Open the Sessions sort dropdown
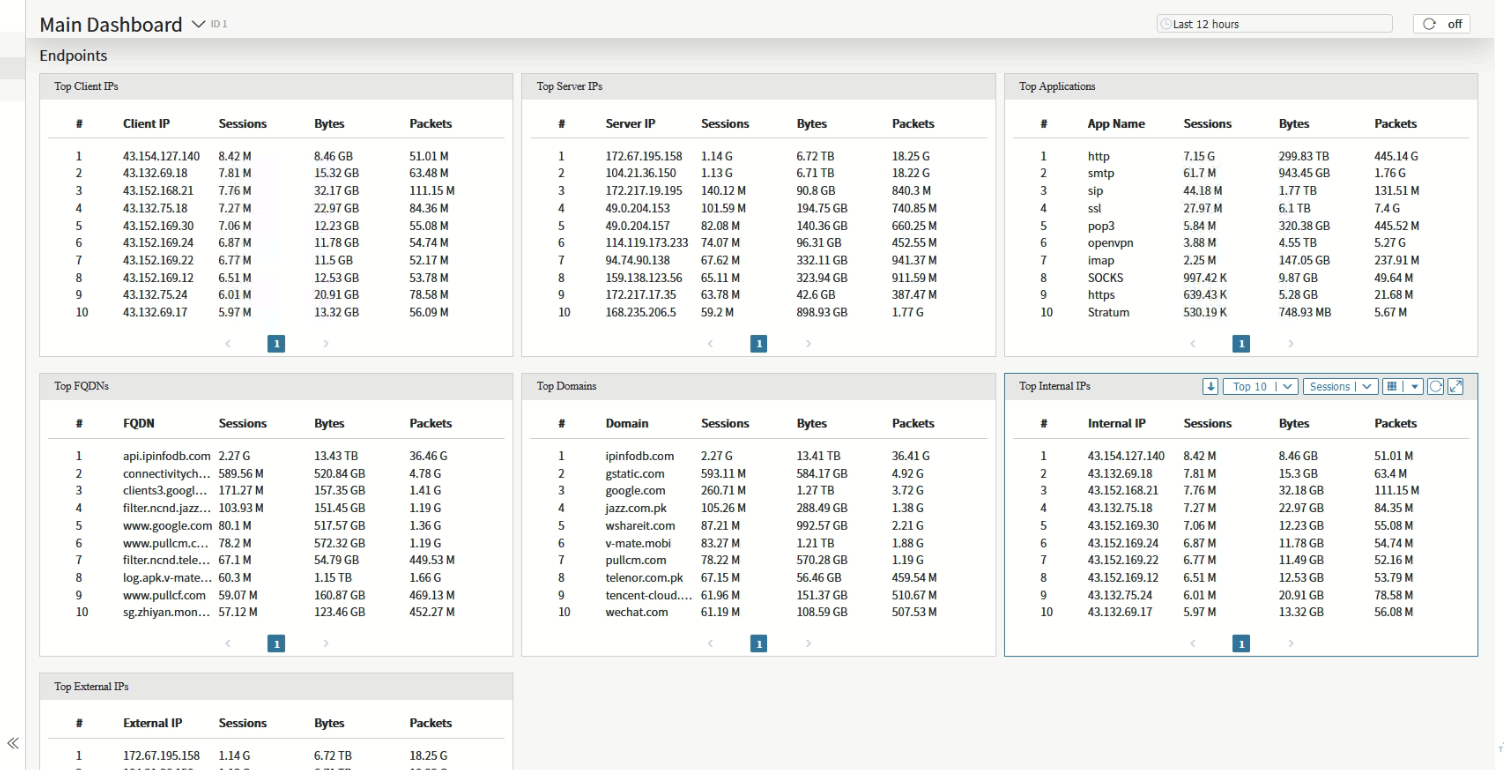Image resolution: width=1504 pixels, height=770 pixels. 1340,387
